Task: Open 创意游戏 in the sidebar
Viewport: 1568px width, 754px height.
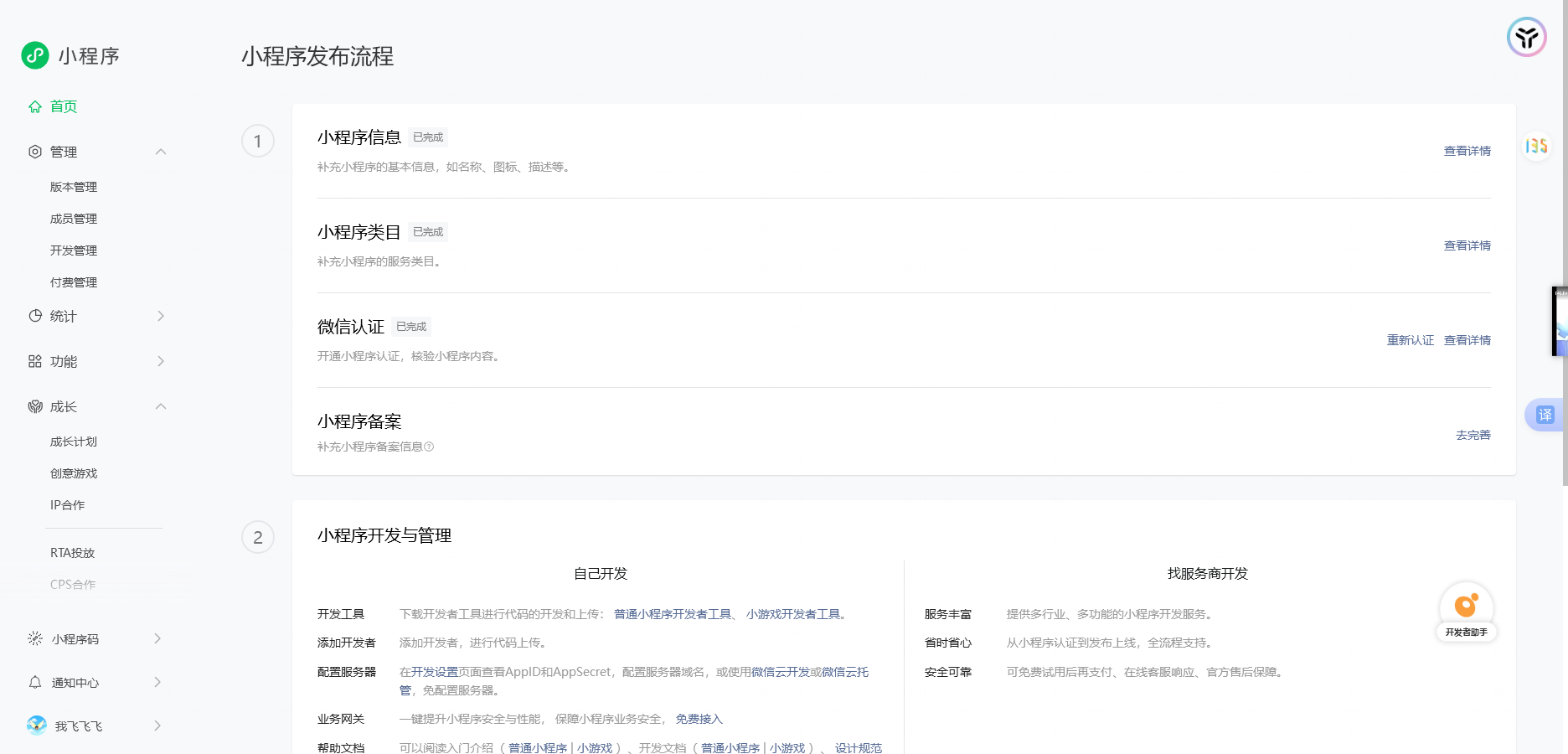Action: coord(74,473)
